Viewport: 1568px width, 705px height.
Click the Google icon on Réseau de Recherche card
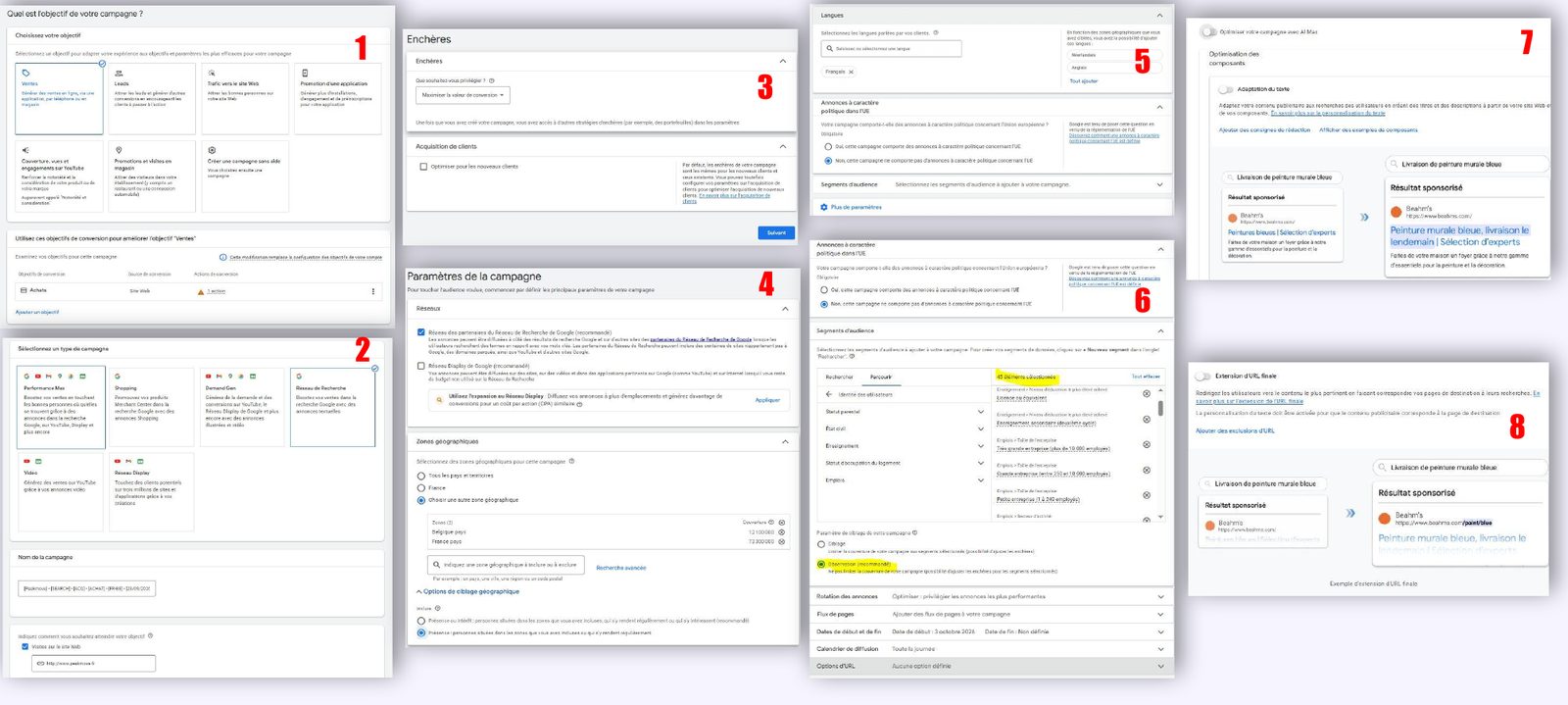(x=299, y=376)
